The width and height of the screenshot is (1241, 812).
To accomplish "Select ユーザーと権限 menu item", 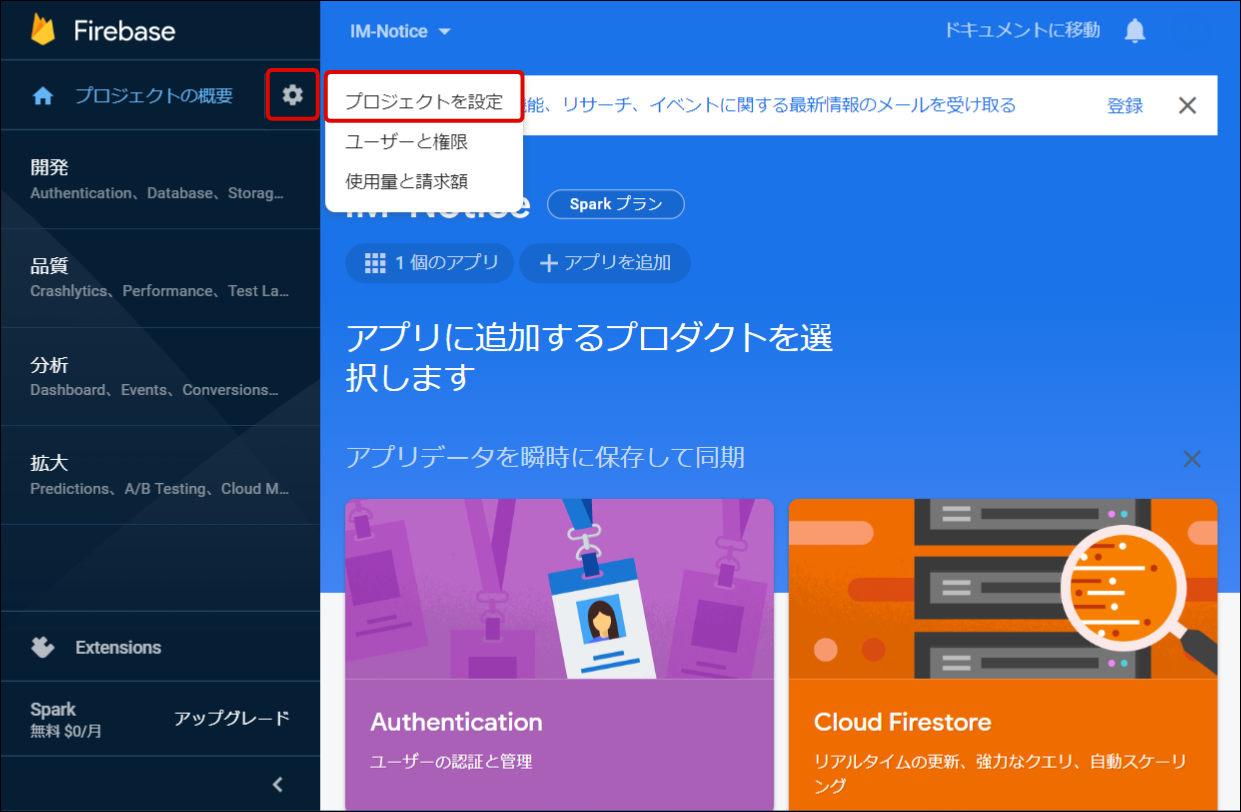I will click(x=424, y=142).
